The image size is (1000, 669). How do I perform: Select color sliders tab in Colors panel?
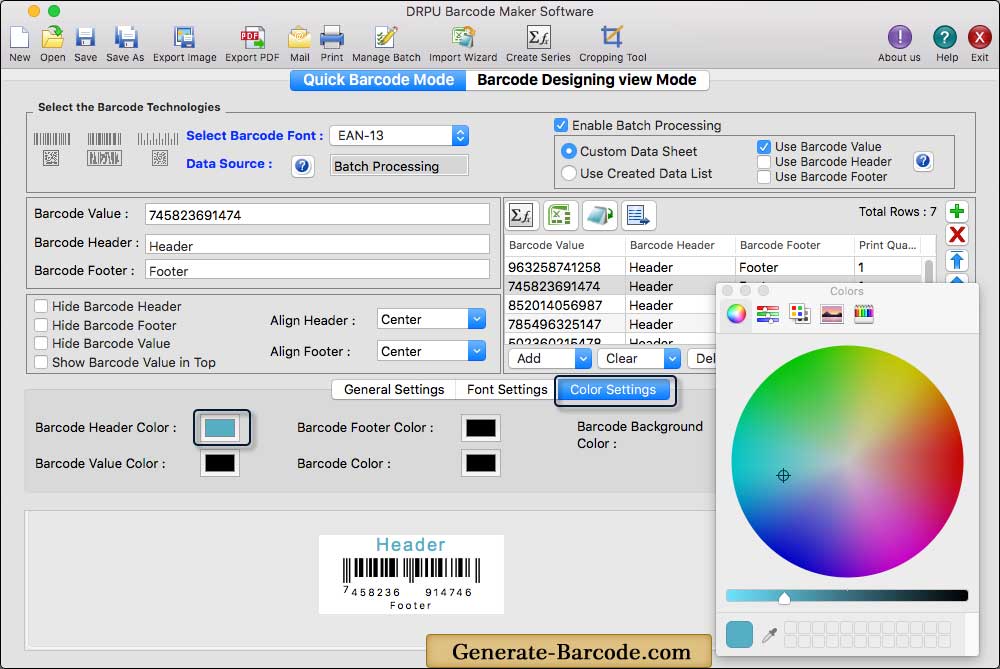[767, 314]
